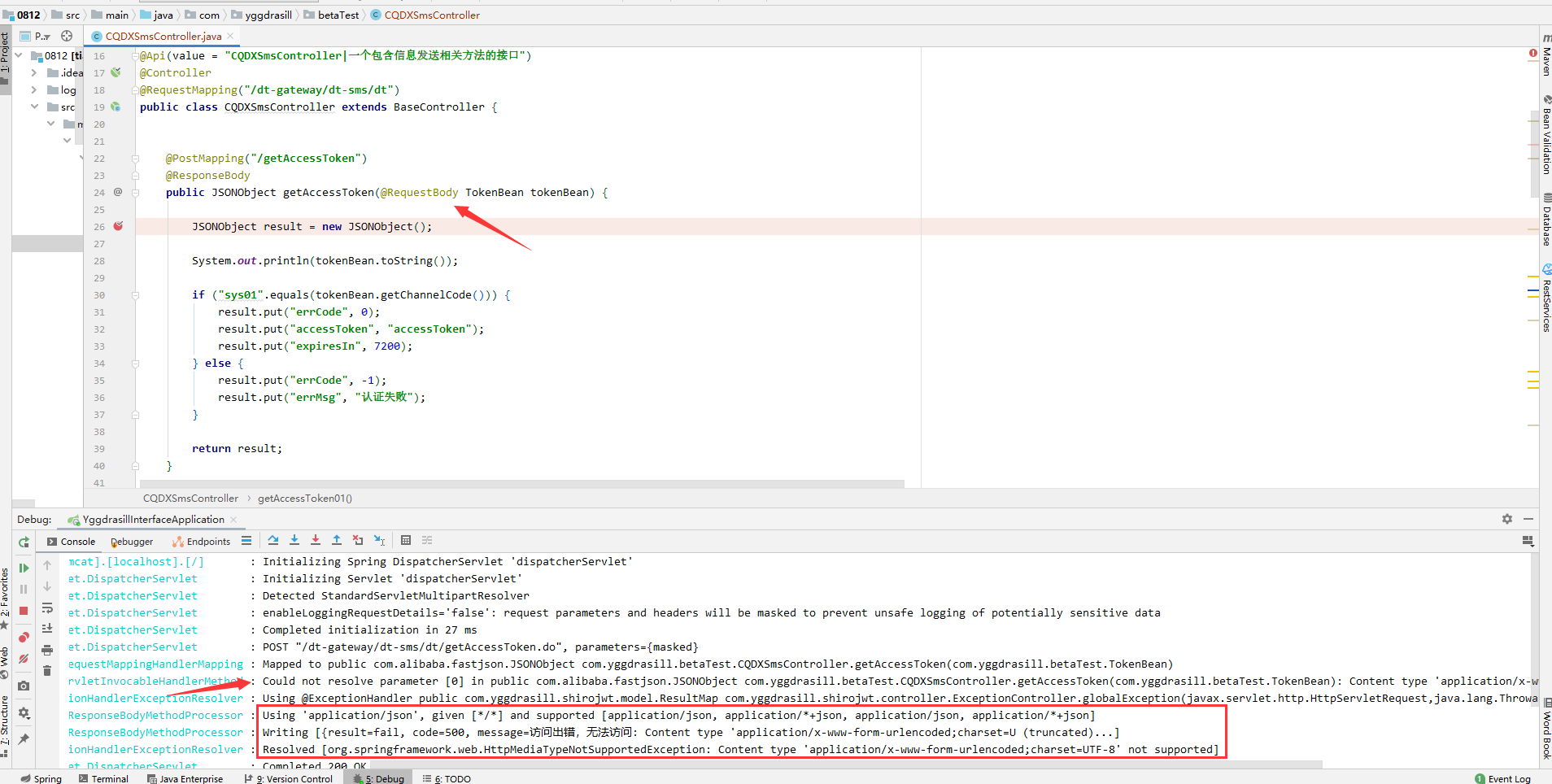Open Evaluate Expression calculator icon

(x=406, y=540)
